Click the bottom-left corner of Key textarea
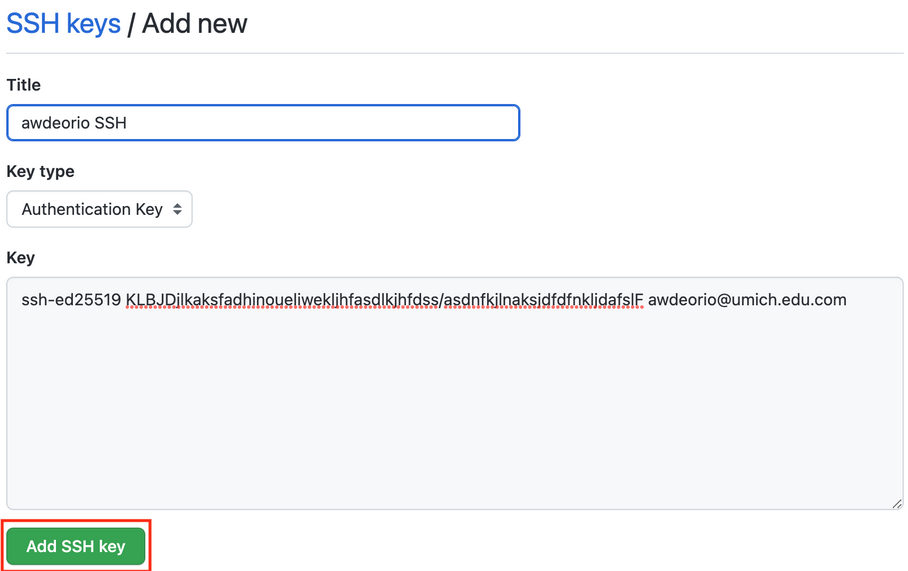Viewport: 908px width, 571px height. coord(11,505)
